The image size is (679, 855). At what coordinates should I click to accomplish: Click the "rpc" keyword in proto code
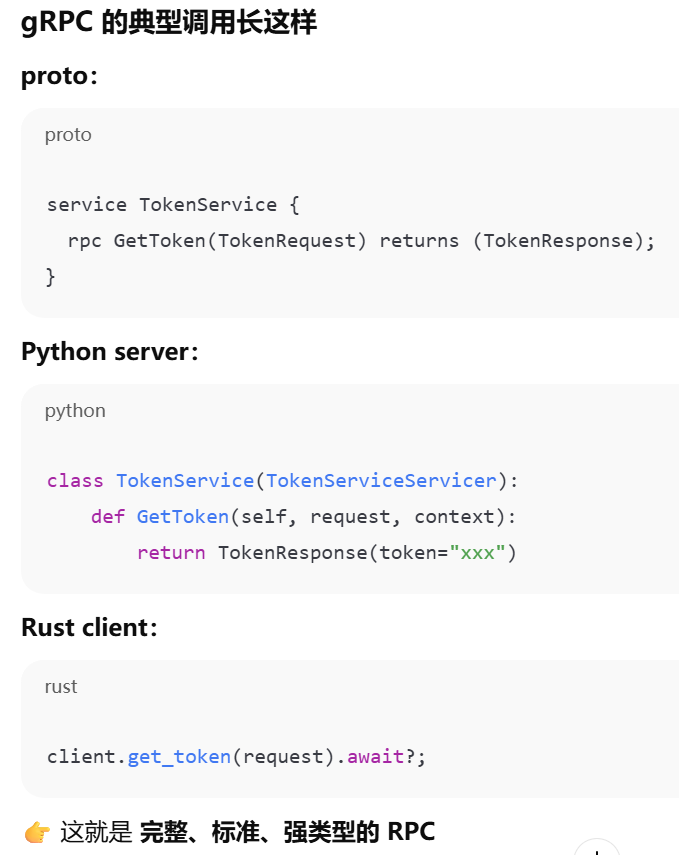tap(85, 241)
